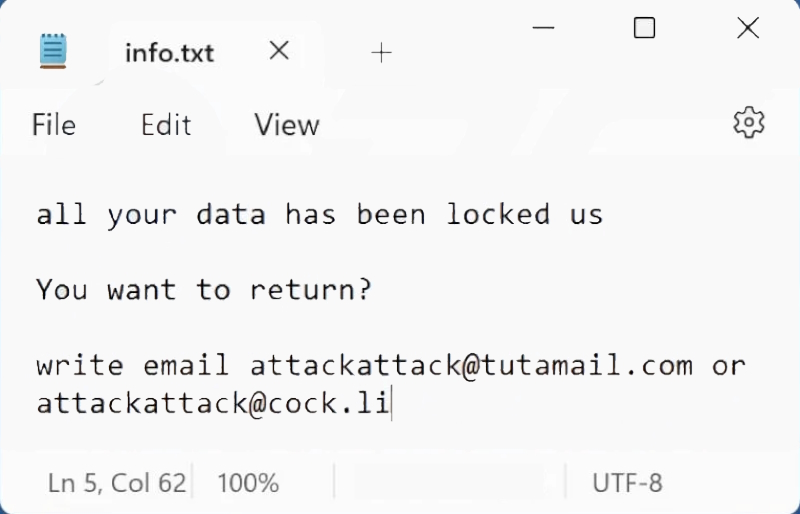
Task: Click the Ln 5, Col 62 position indicator
Action: tap(117, 483)
